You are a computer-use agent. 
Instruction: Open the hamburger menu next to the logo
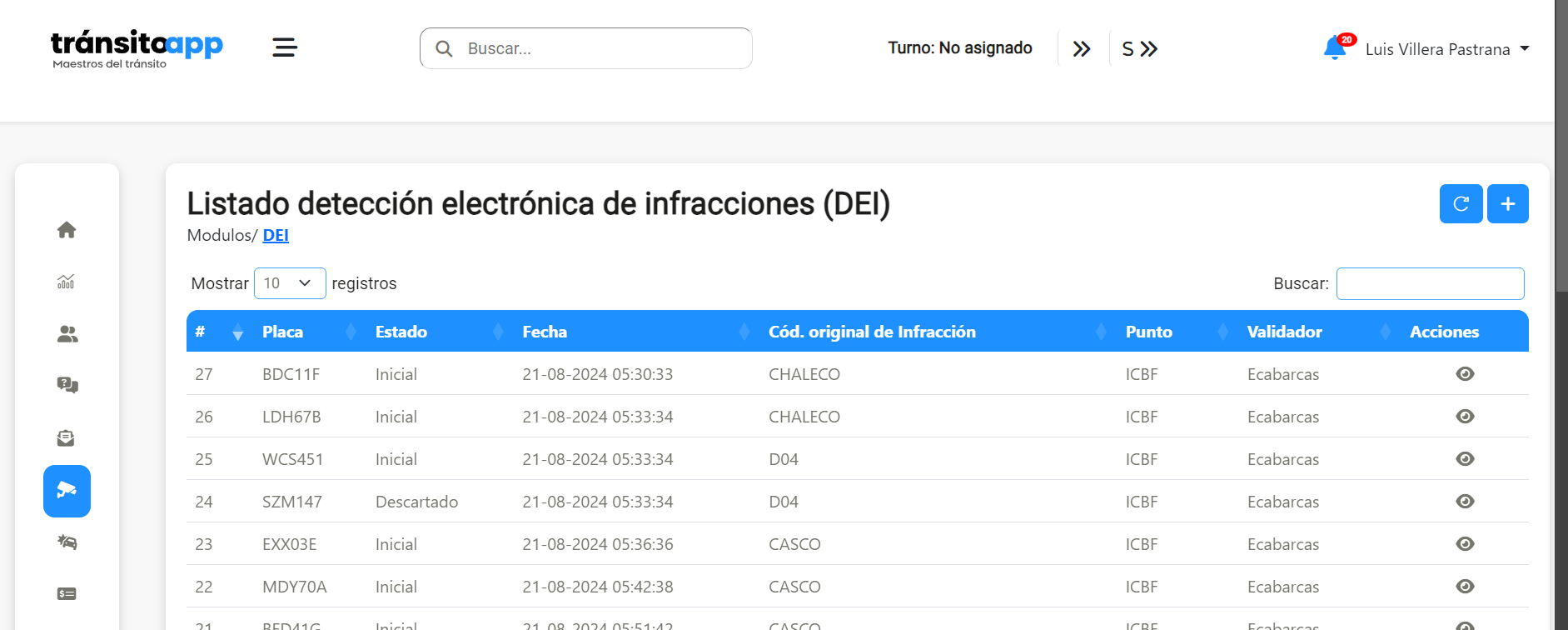285,47
